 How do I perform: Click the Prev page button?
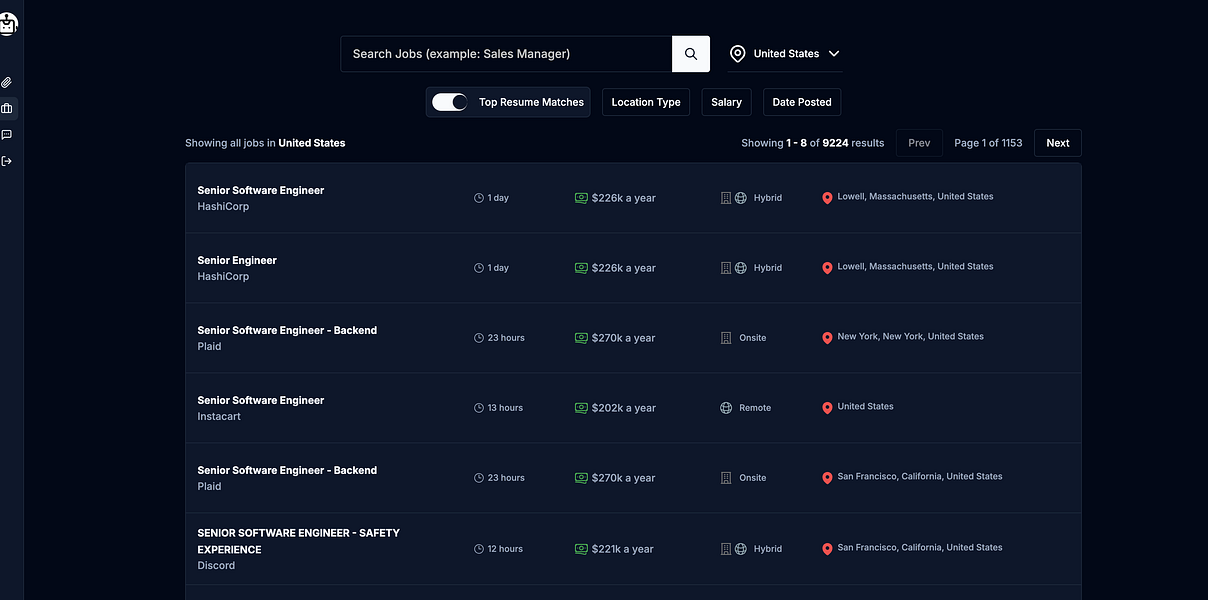pos(919,143)
